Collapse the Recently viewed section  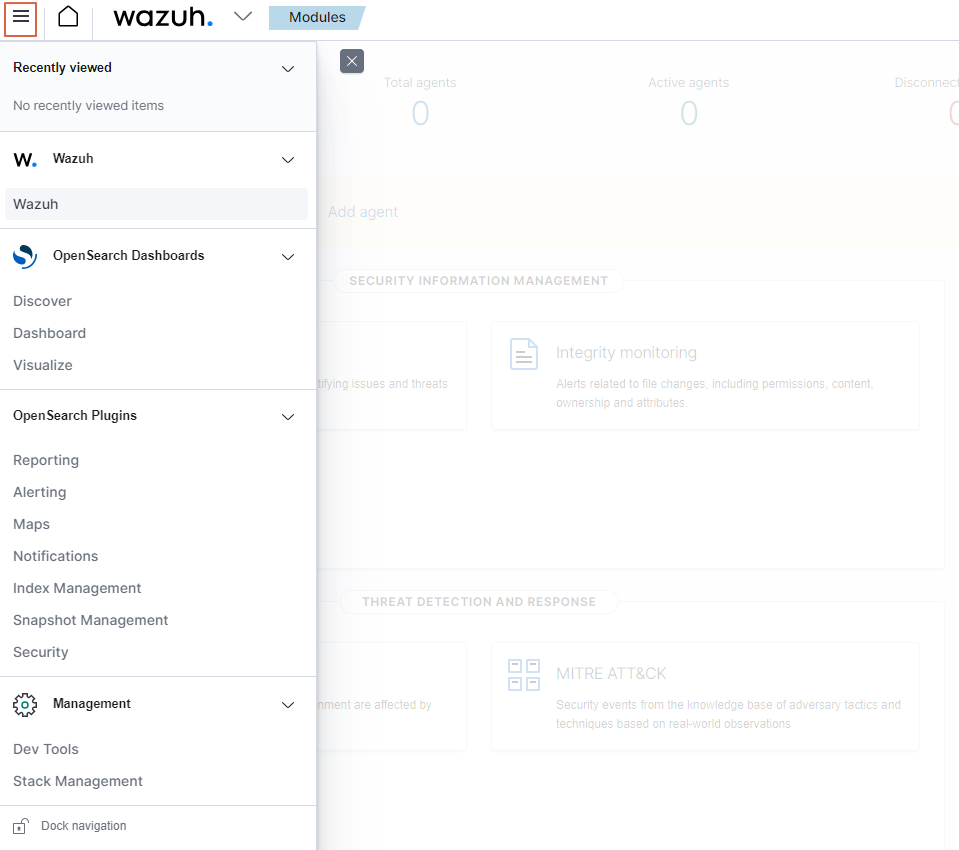pos(288,68)
